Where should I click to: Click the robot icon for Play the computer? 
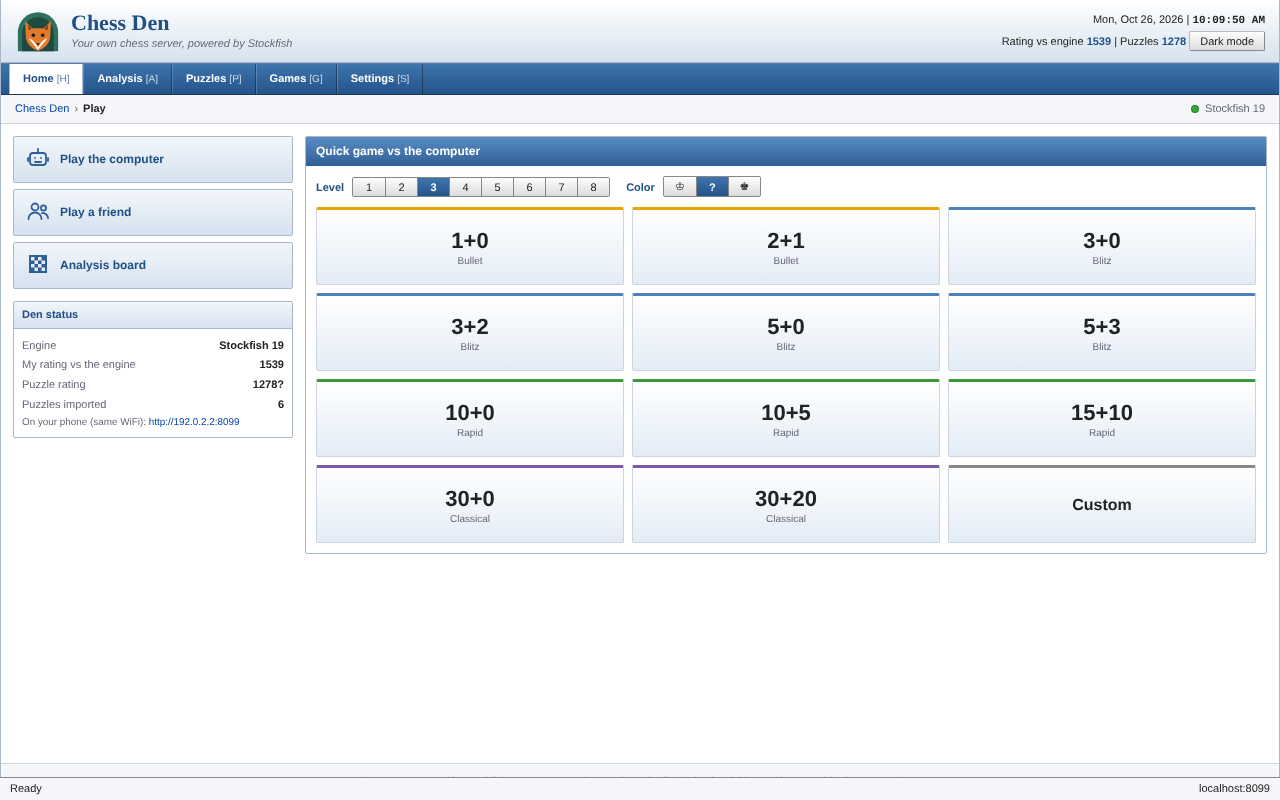point(38,159)
